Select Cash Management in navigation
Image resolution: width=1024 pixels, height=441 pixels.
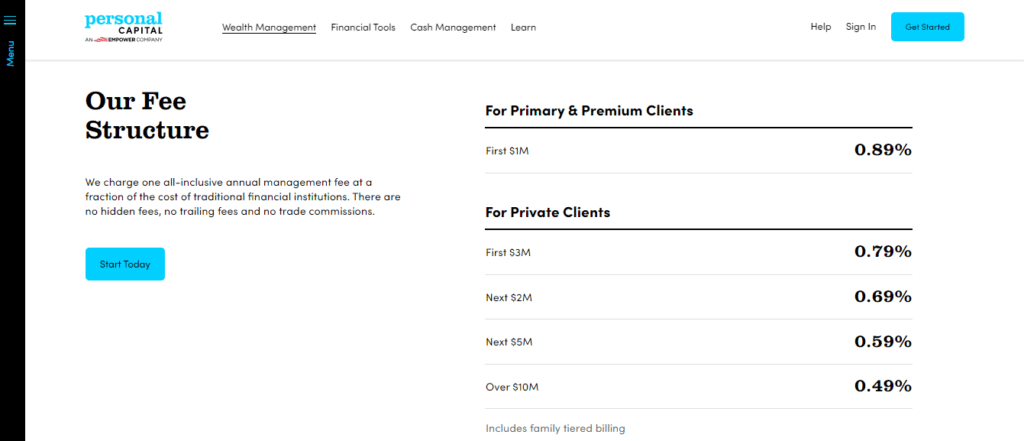pos(453,27)
